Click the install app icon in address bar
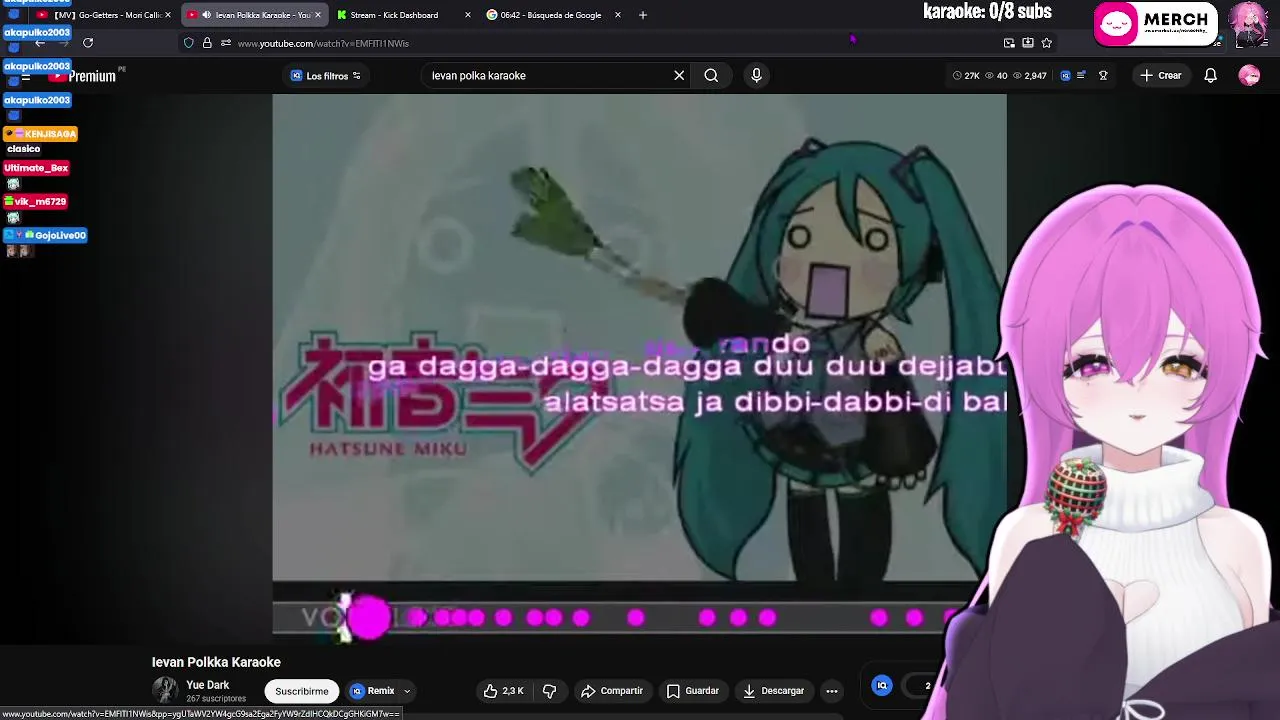This screenshot has width=1280, height=720. (x=1028, y=43)
